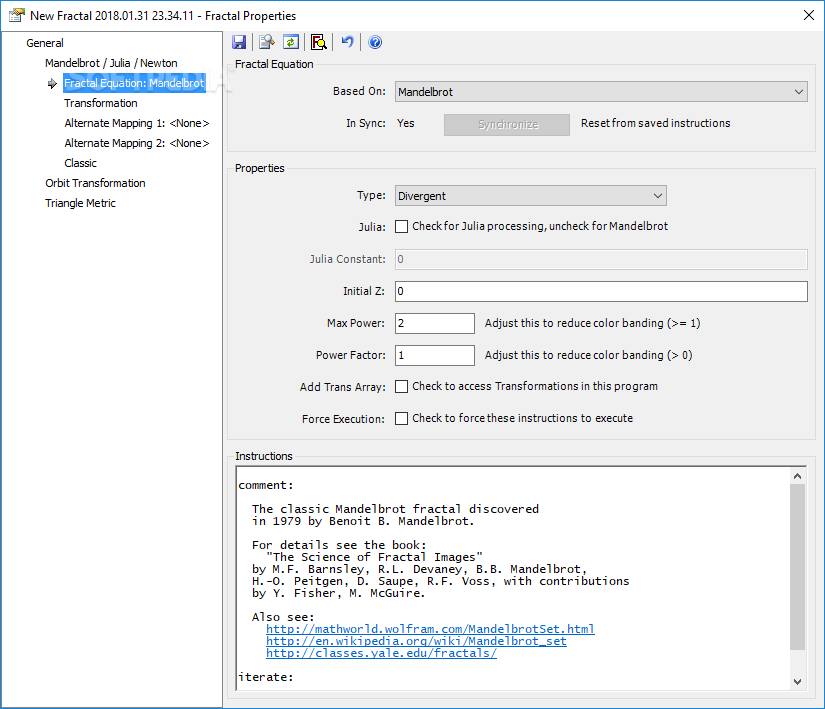Image resolution: width=825 pixels, height=709 pixels.
Task: Open the mathworld.wolfram.com MandelbrotSet link
Action: point(430,629)
